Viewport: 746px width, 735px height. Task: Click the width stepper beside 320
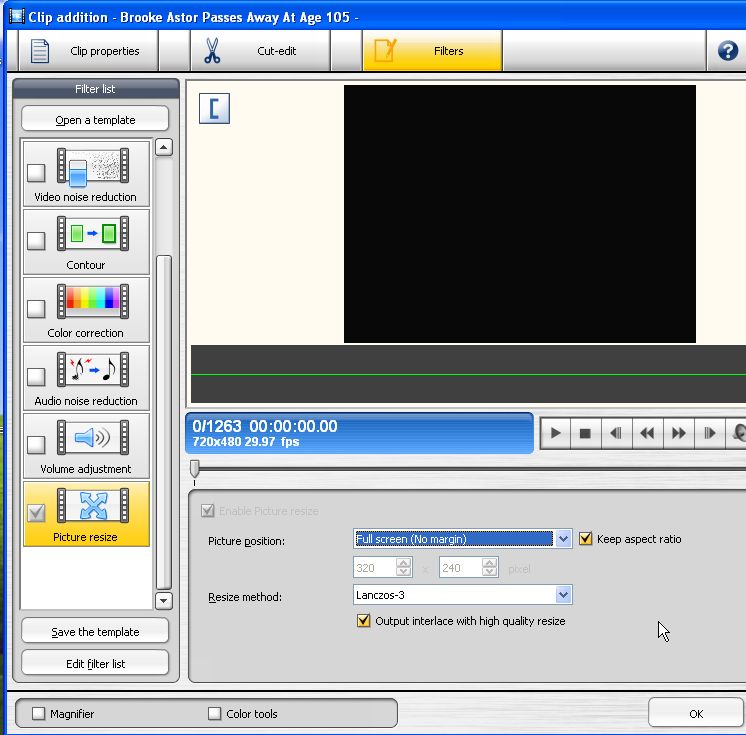pos(403,567)
